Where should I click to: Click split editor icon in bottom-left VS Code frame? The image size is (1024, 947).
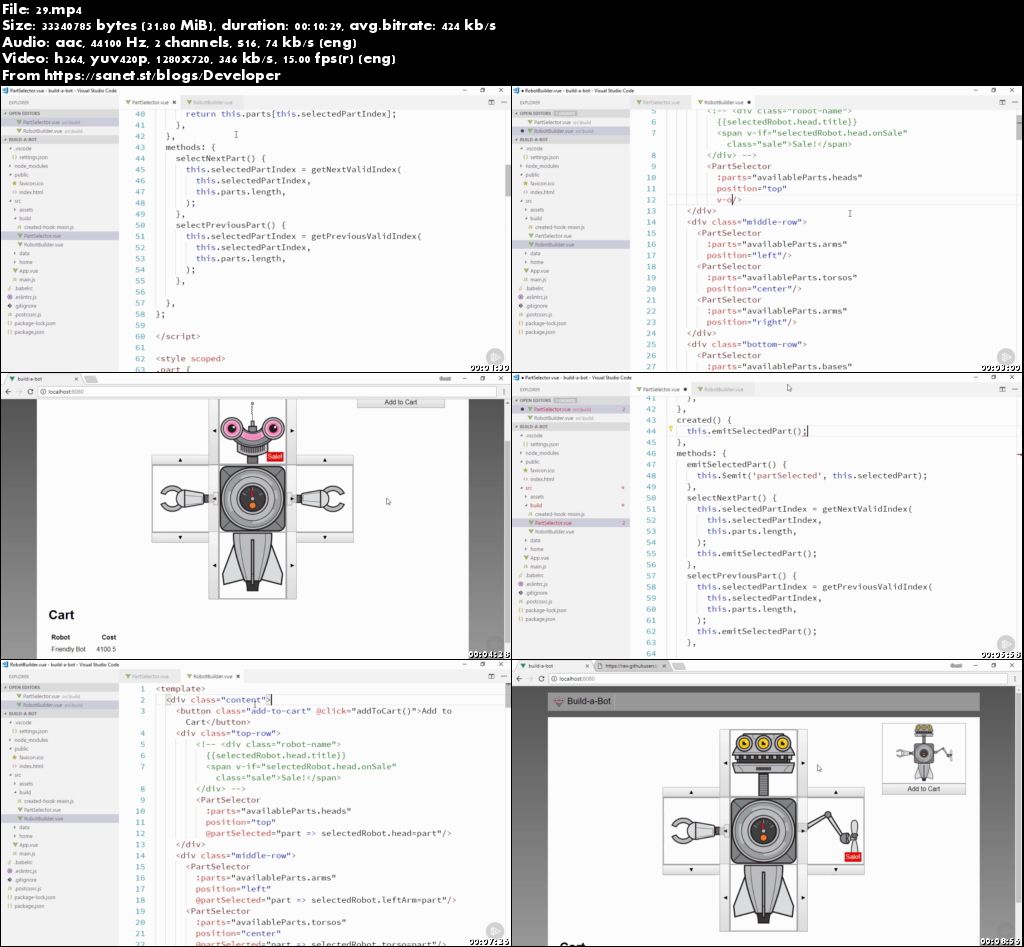491,676
